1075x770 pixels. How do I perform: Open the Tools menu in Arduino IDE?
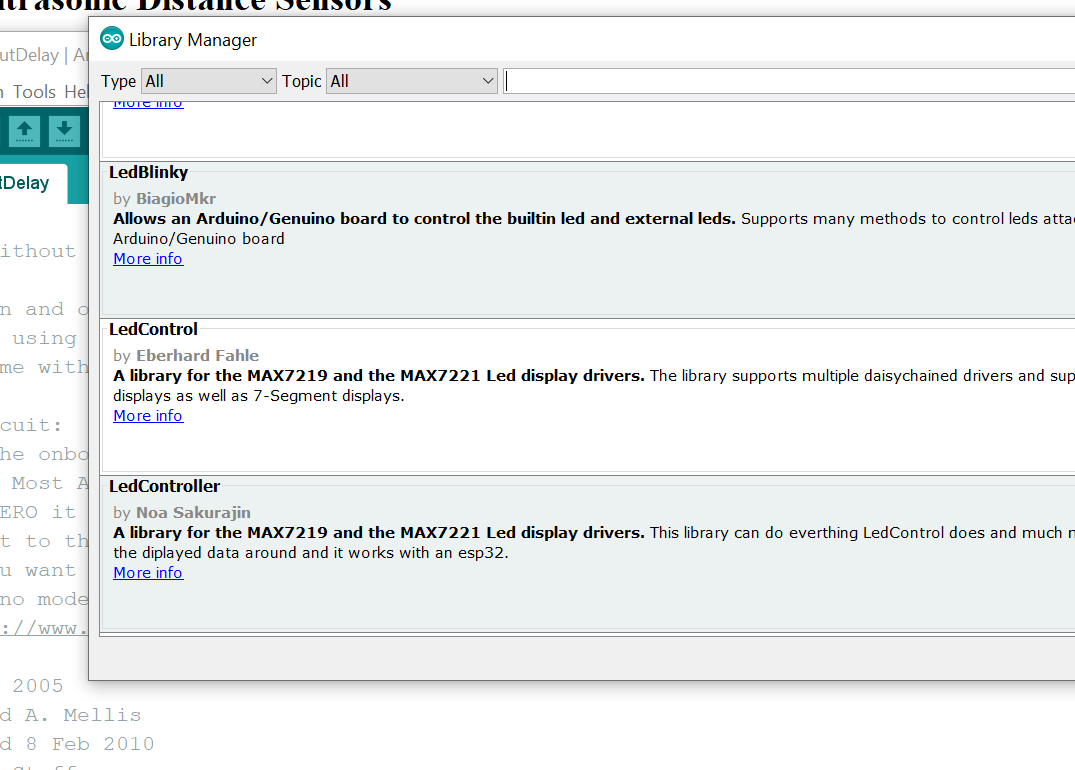pos(34,92)
